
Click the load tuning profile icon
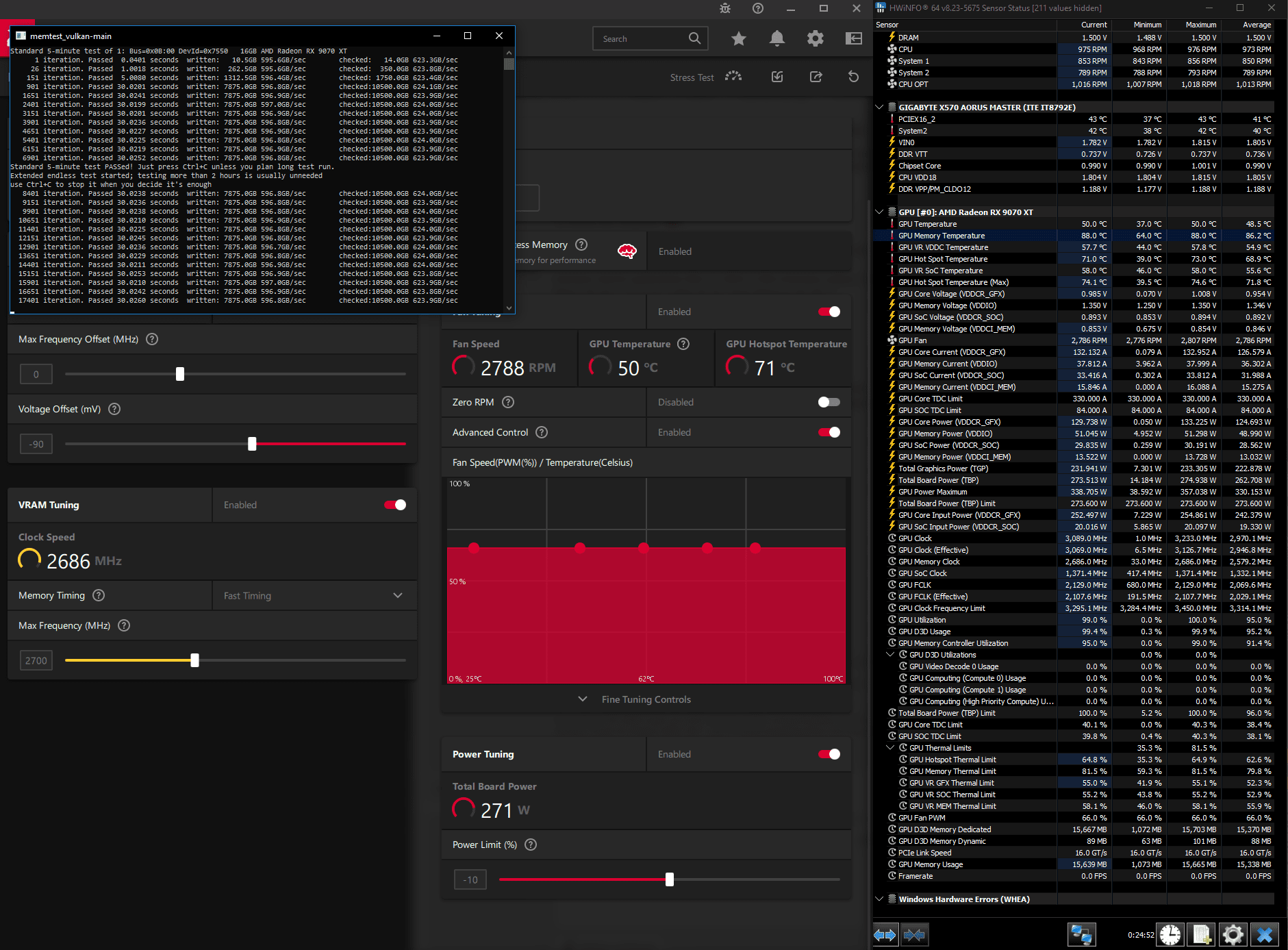pos(777,77)
